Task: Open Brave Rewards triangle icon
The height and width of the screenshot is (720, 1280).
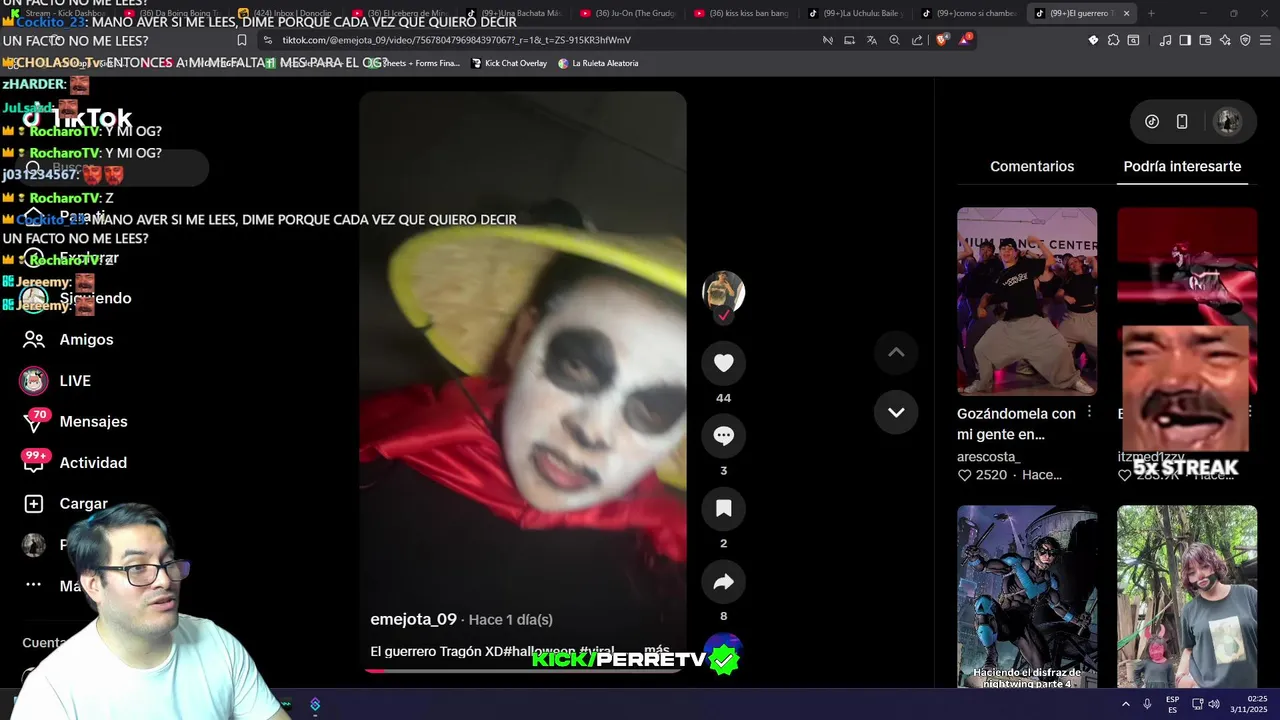Action: 965,40
